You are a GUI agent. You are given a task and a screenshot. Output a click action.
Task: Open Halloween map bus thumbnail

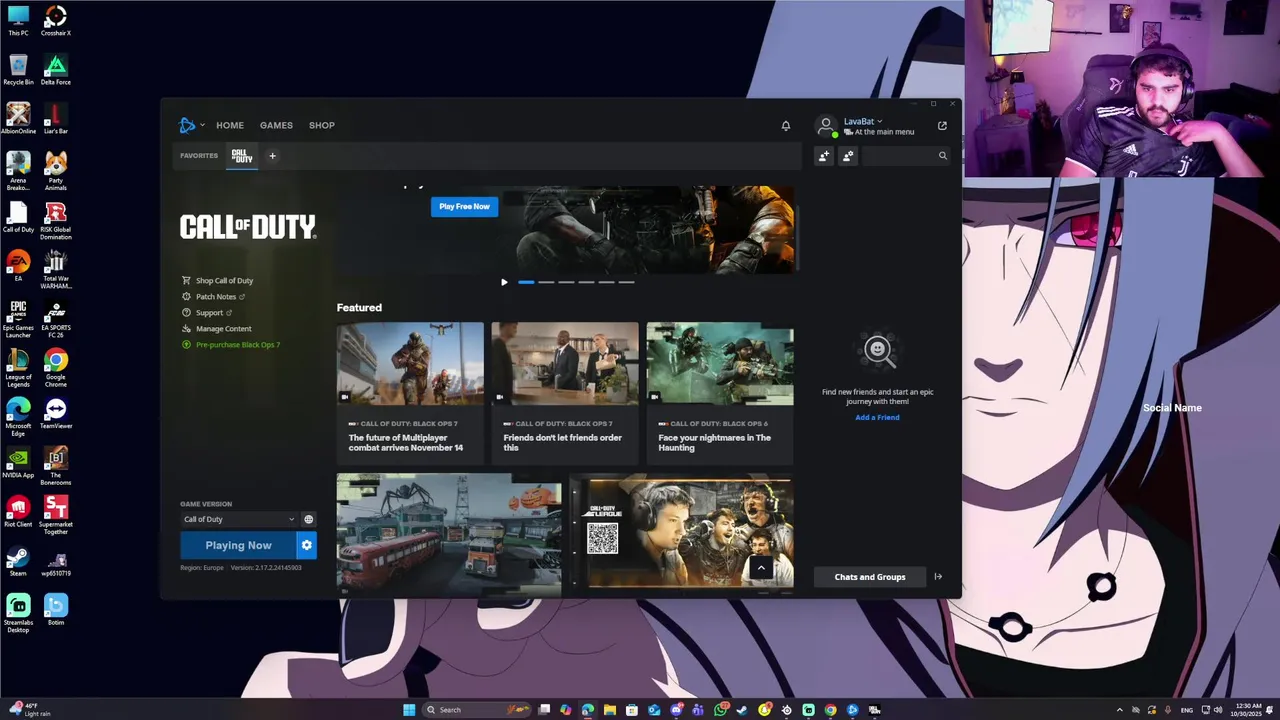[449, 534]
